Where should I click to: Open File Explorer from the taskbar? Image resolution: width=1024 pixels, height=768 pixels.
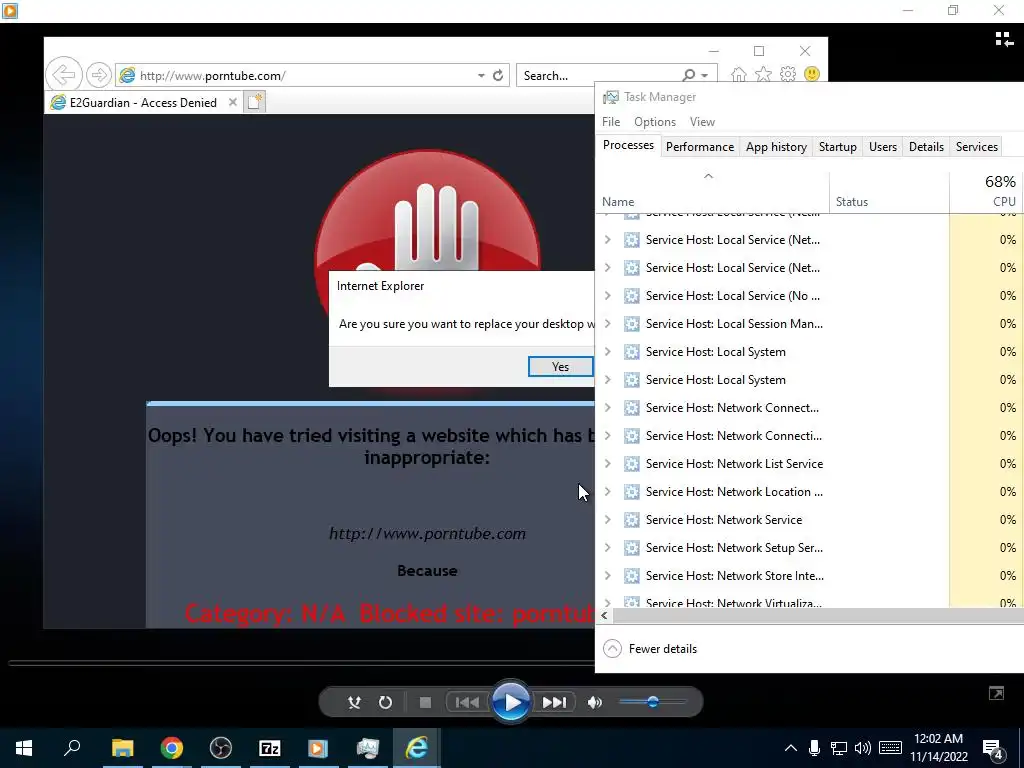(122, 748)
